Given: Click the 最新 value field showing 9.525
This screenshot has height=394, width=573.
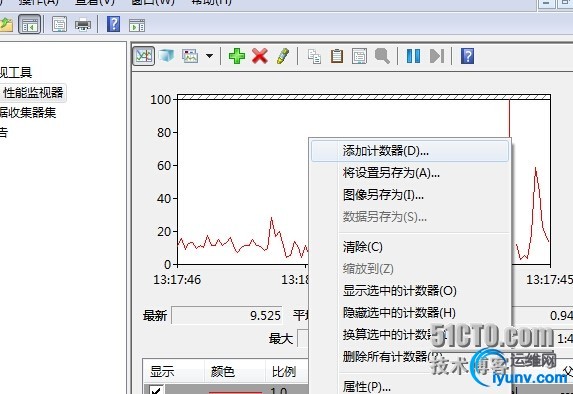Looking at the screenshot, I should click(227, 315).
